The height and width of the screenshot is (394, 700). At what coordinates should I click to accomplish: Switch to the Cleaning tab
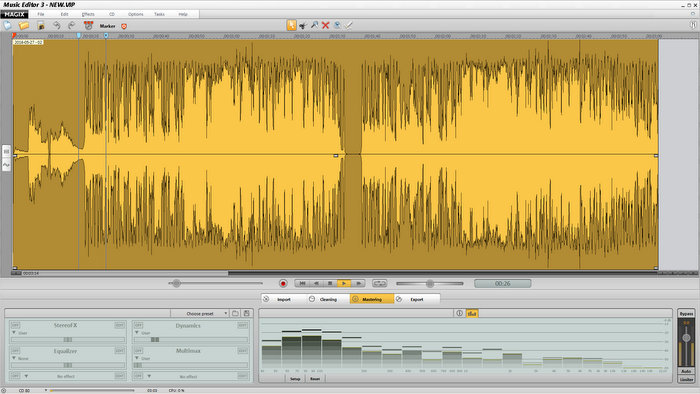(x=328, y=299)
